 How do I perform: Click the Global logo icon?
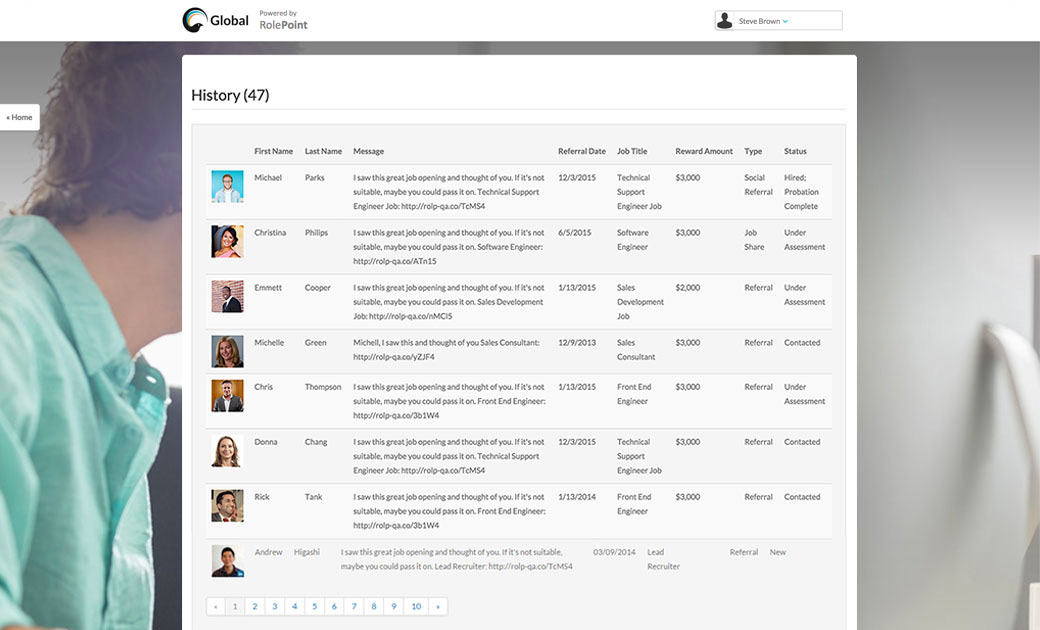click(x=195, y=20)
